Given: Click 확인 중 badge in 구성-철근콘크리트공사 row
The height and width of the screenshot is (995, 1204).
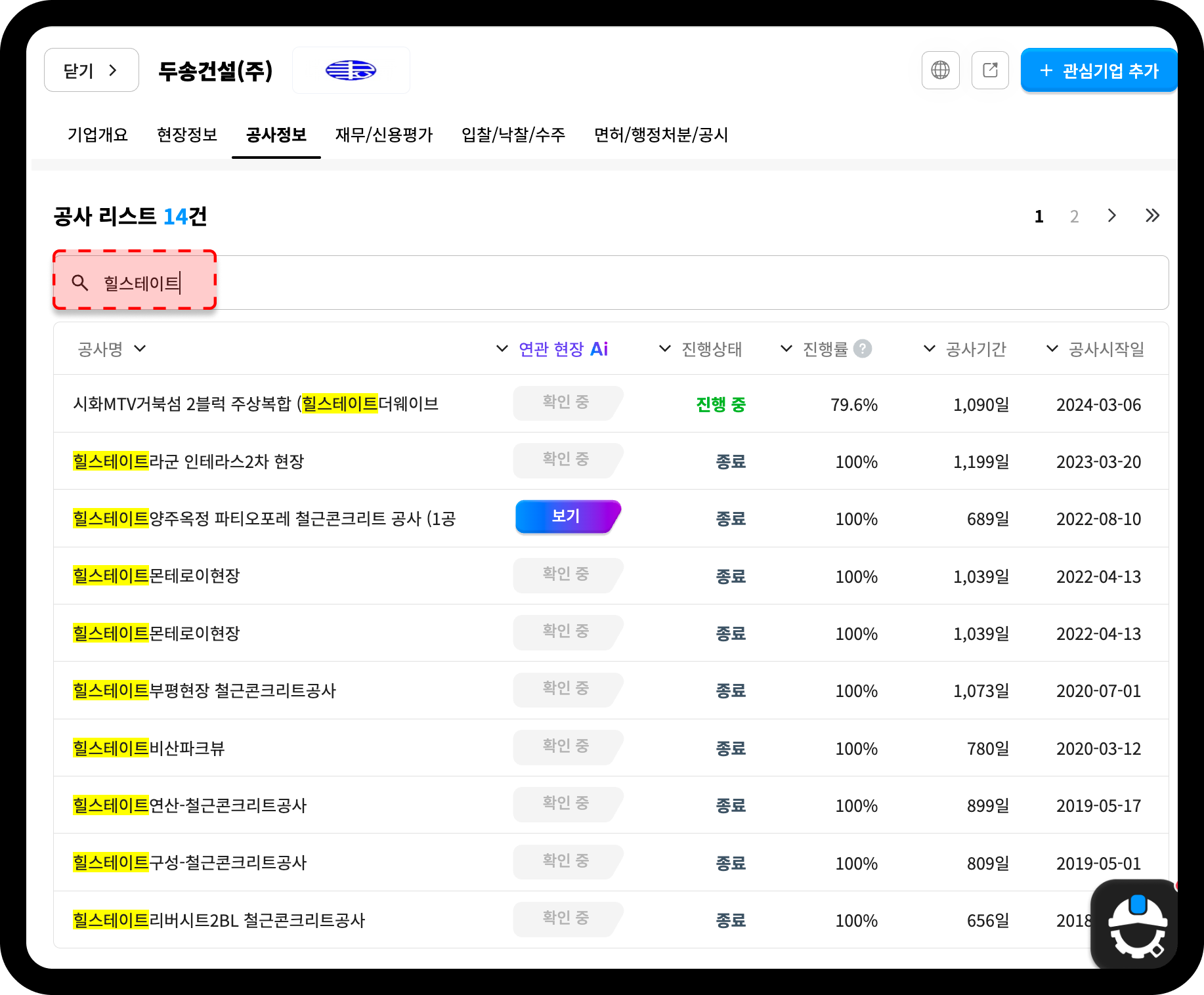Looking at the screenshot, I should tap(568, 861).
